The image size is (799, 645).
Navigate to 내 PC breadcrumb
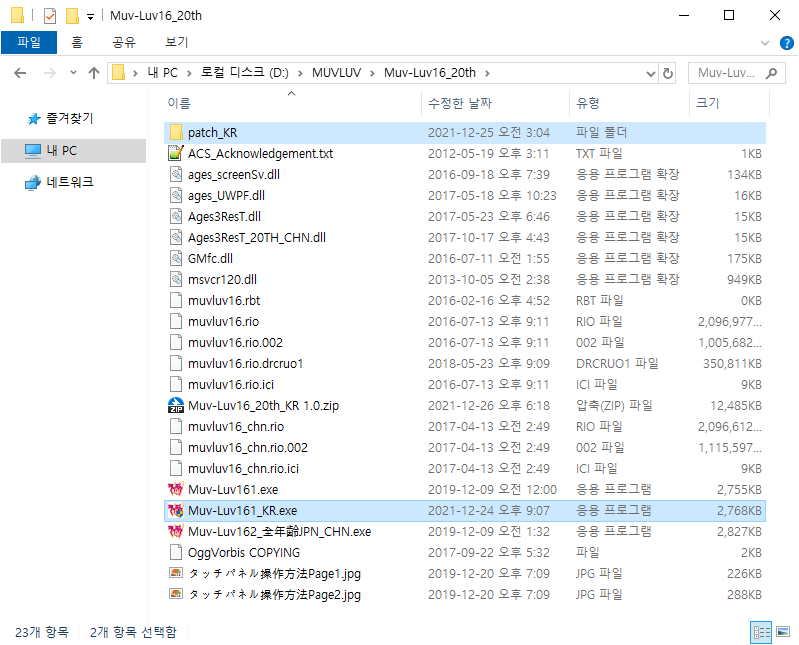coord(163,73)
